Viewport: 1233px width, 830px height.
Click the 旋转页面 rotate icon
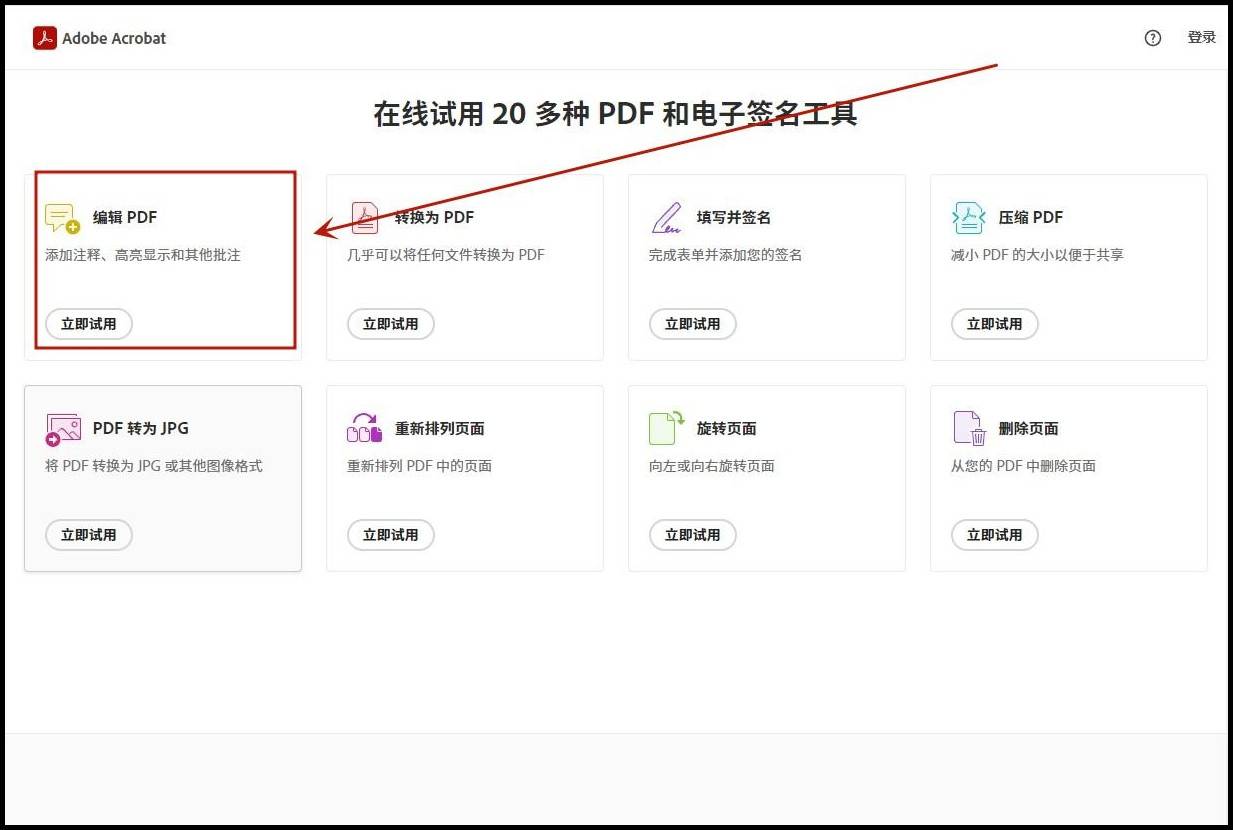(x=666, y=427)
